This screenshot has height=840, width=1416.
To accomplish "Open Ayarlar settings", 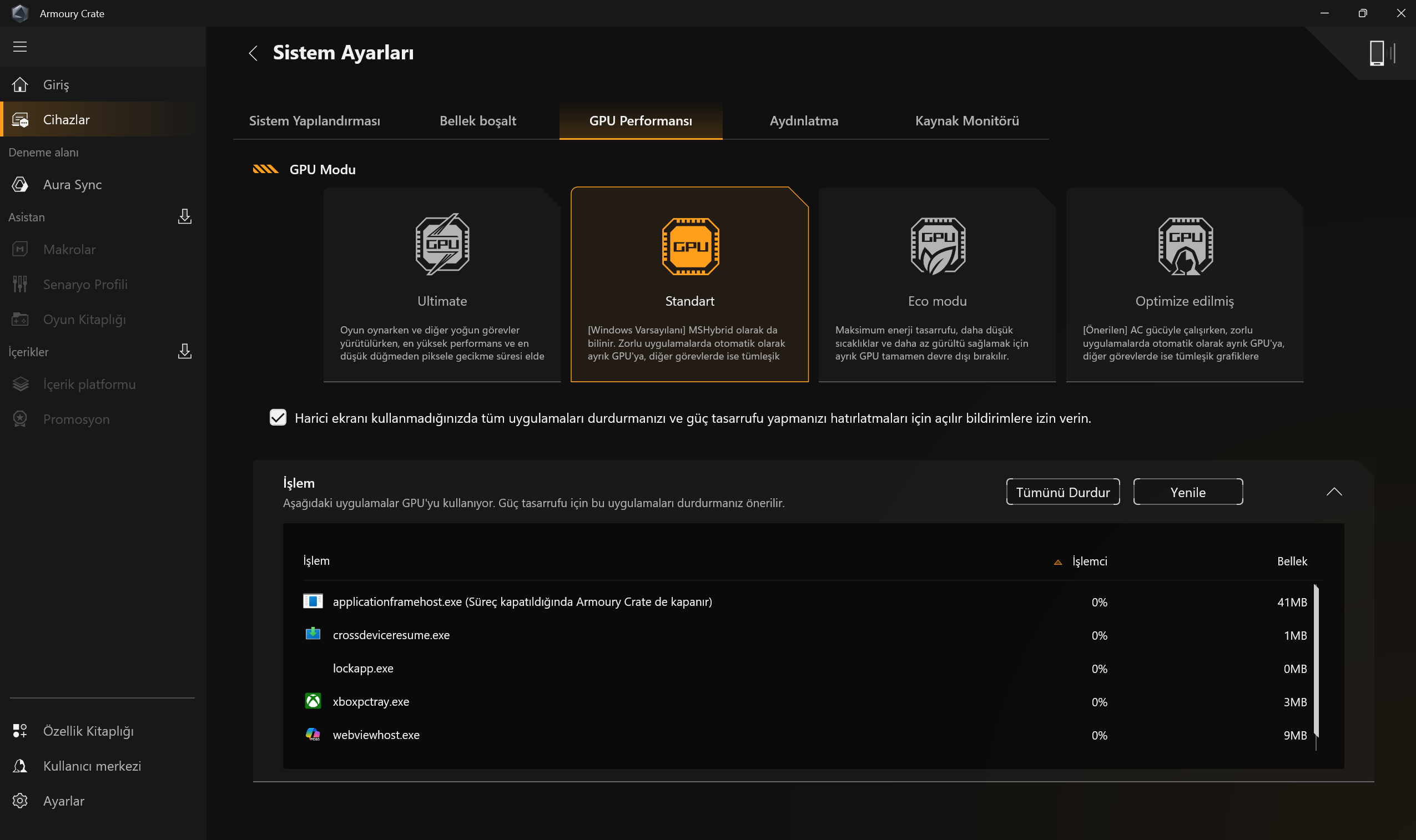I will (103, 801).
